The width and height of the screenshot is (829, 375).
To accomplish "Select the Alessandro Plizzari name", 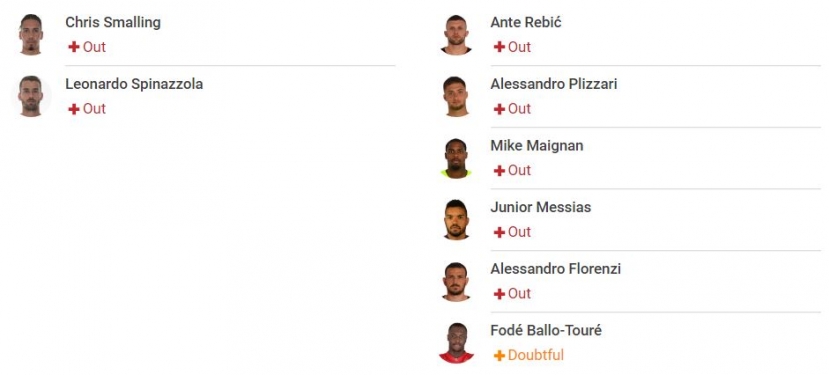I will [x=554, y=84].
